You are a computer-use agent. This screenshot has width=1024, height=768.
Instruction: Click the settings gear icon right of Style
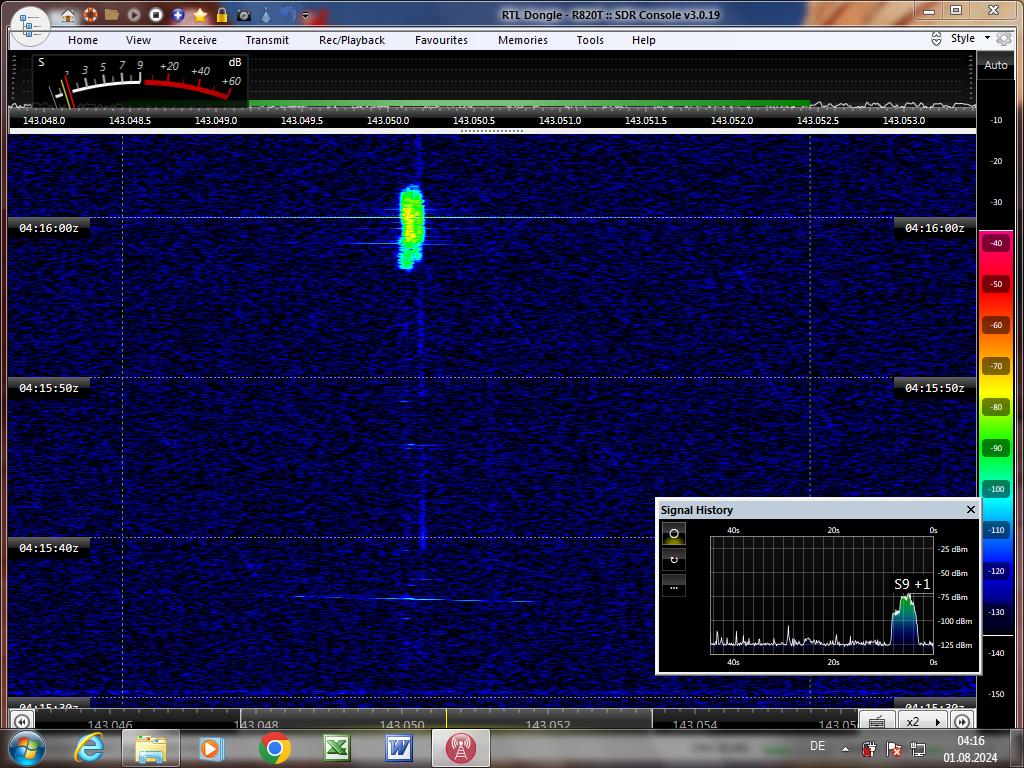[1004, 39]
